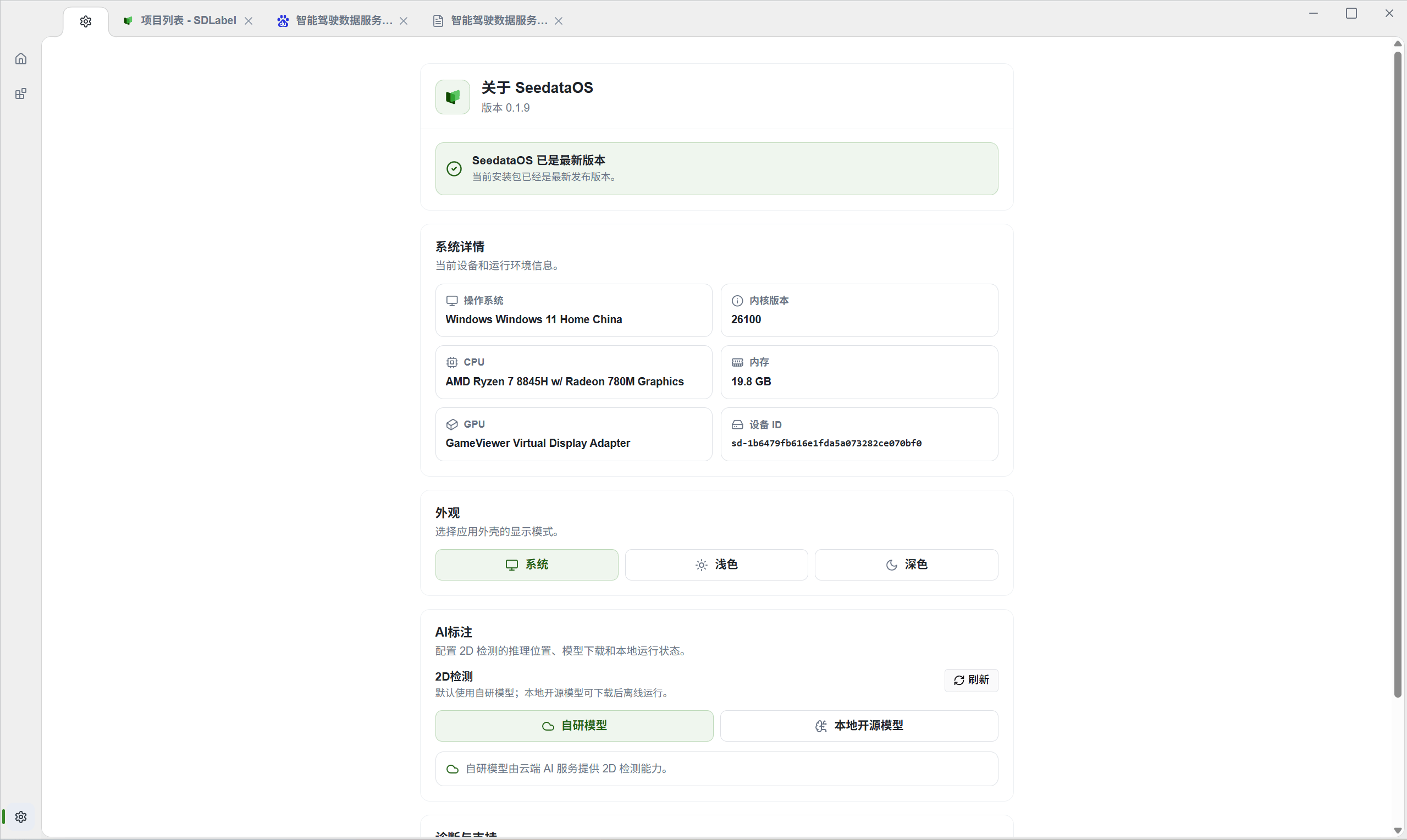Click GameViewer Virtual Display Adapter text
Image resolution: width=1407 pixels, height=840 pixels.
(x=538, y=443)
